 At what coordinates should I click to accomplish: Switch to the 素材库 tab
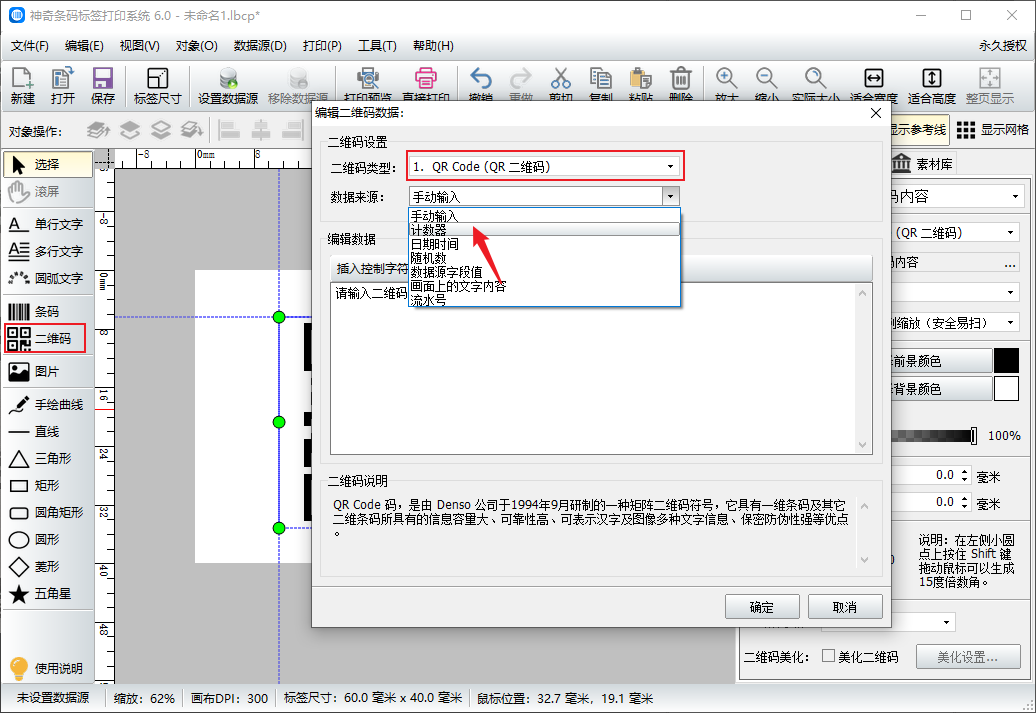[x=922, y=164]
